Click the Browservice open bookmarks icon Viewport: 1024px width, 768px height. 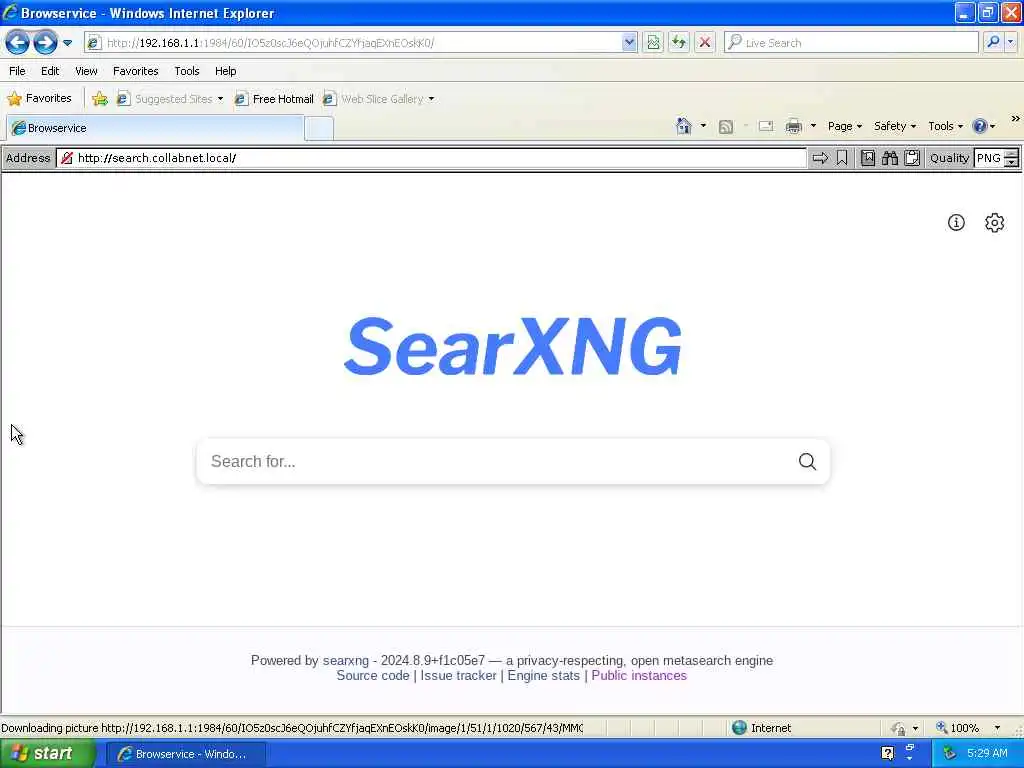(x=868, y=158)
